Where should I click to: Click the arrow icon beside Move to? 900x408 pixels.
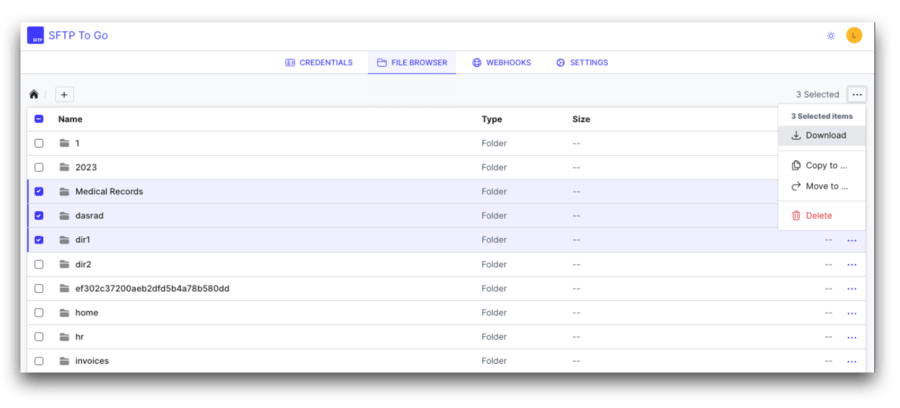(x=796, y=186)
